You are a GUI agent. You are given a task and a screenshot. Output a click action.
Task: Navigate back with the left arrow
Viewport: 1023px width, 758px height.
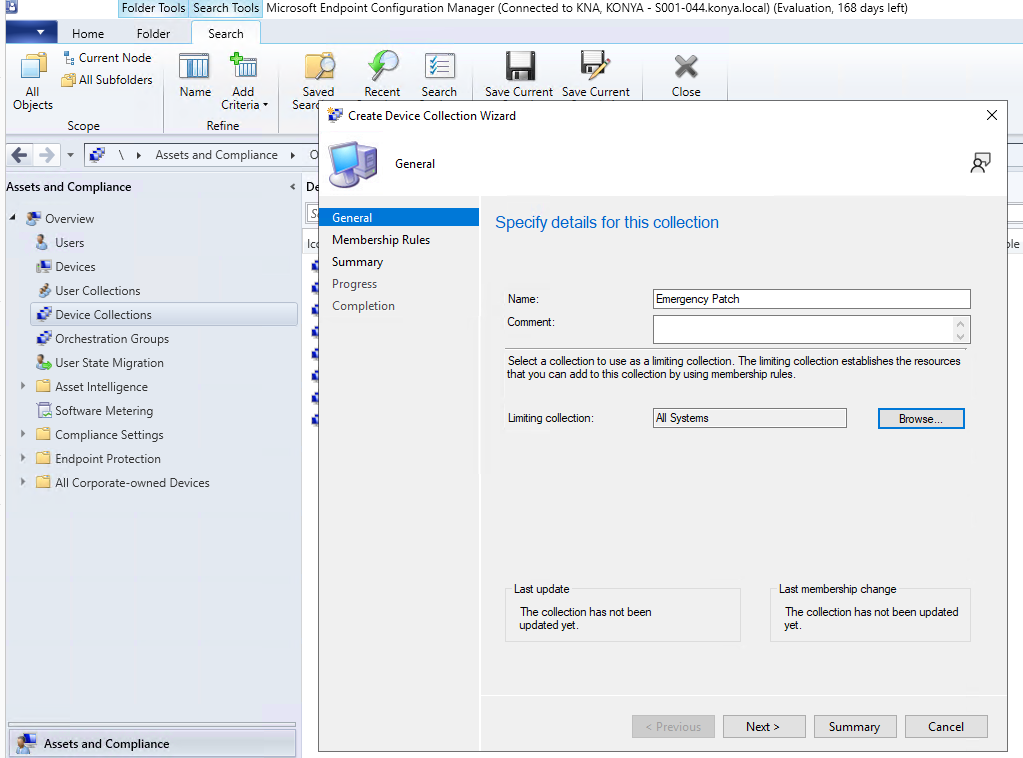pyautogui.click(x=20, y=155)
